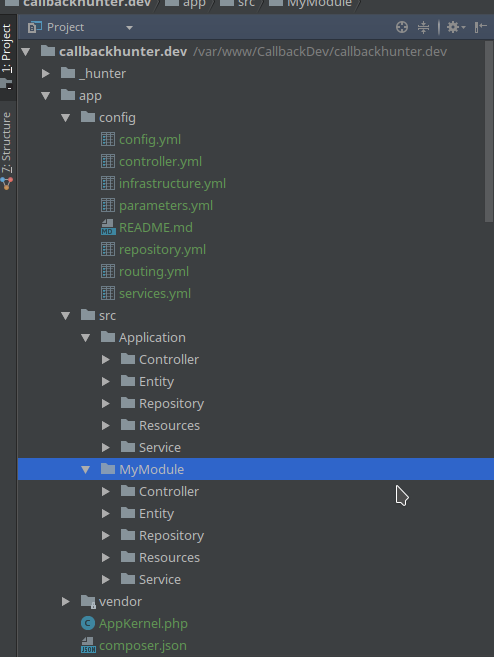Click the AppKernel.php class icon

pos(88,623)
